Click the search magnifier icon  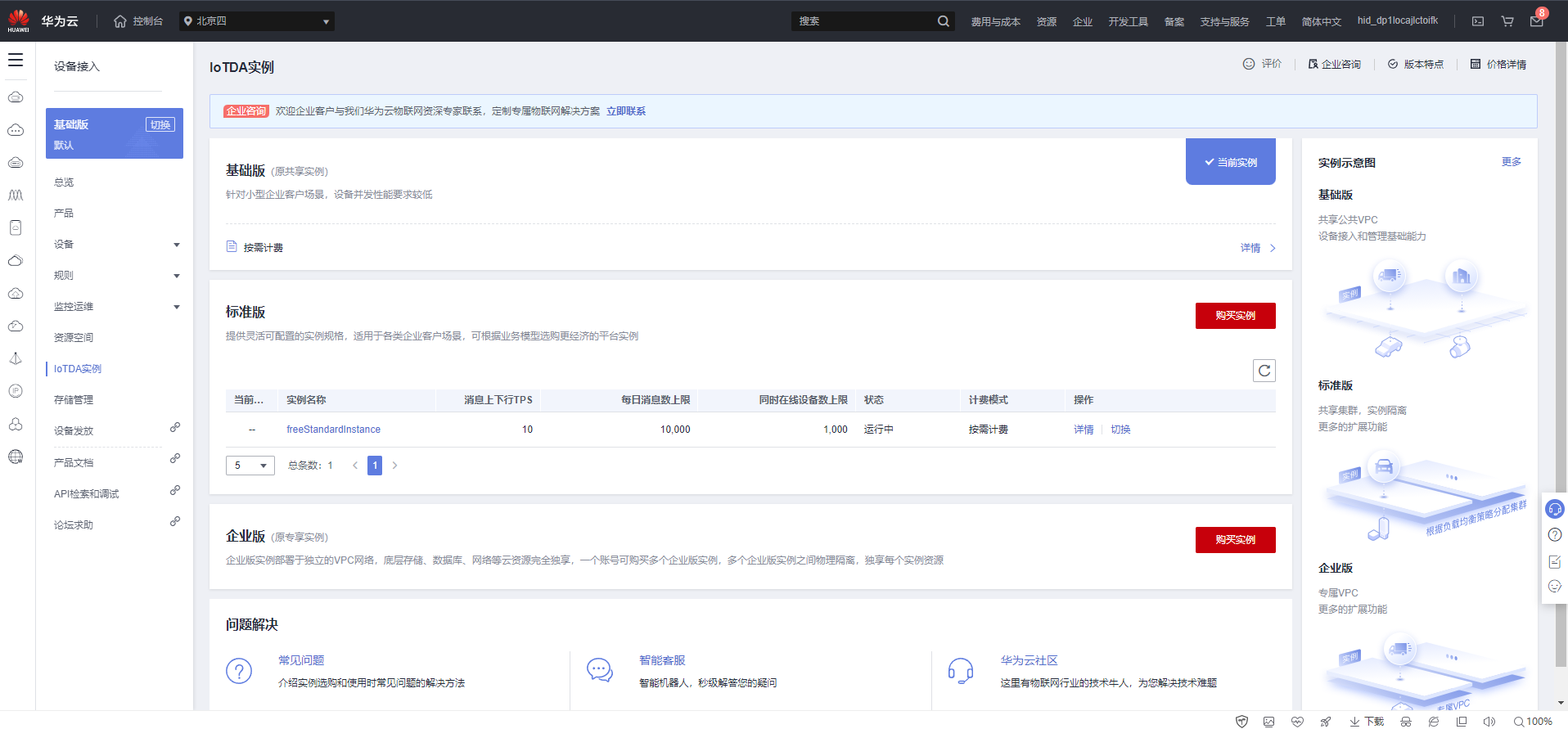944,21
